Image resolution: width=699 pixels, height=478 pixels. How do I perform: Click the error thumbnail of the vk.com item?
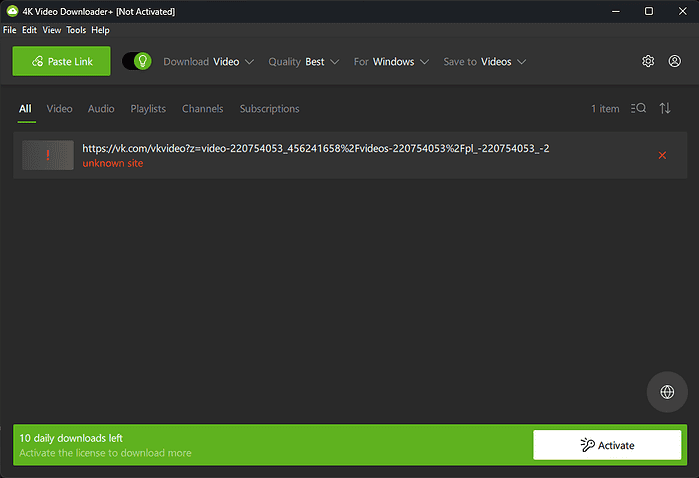click(x=48, y=155)
